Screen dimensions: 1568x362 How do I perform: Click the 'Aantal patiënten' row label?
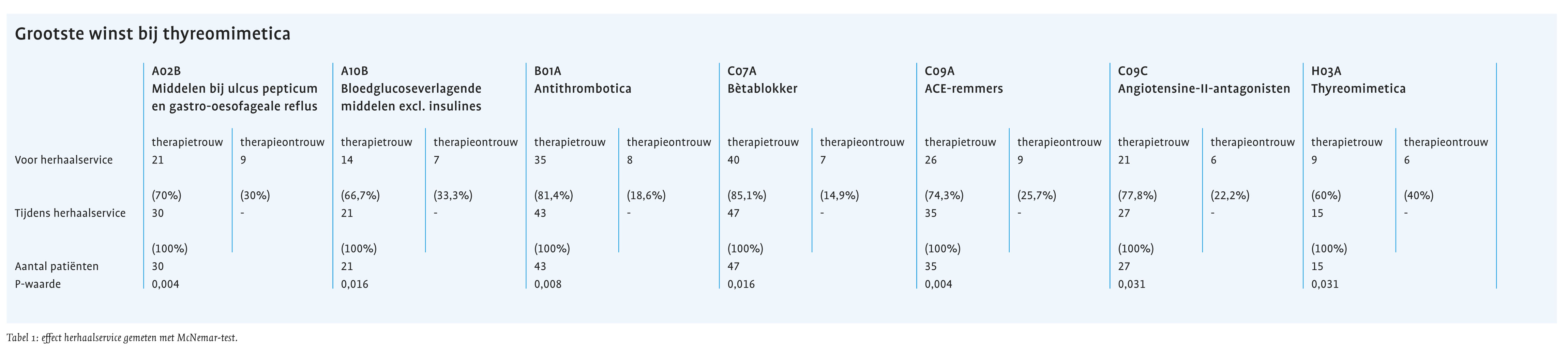click(57, 267)
